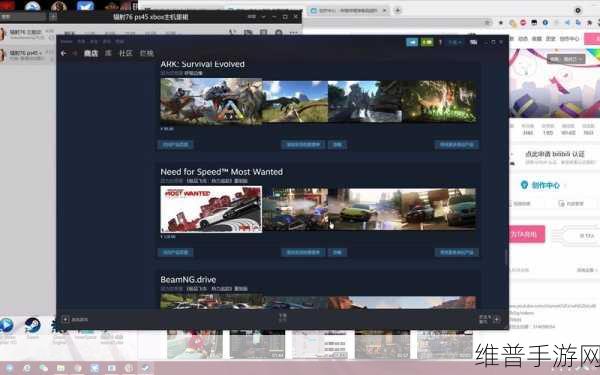Viewport: 600px width, 375px height.
Task: Open downloads area at Steam footer center
Action: [x=282, y=318]
